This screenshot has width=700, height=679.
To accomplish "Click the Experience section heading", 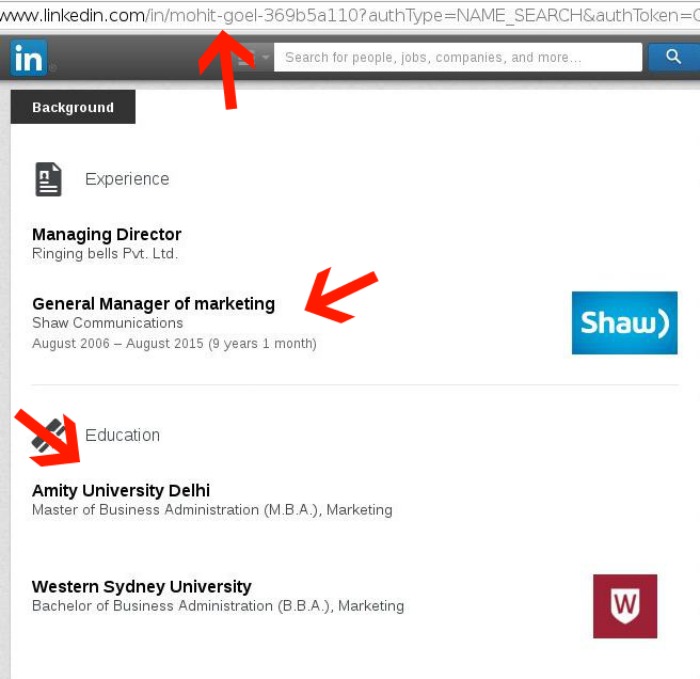I will click(127, 179).
